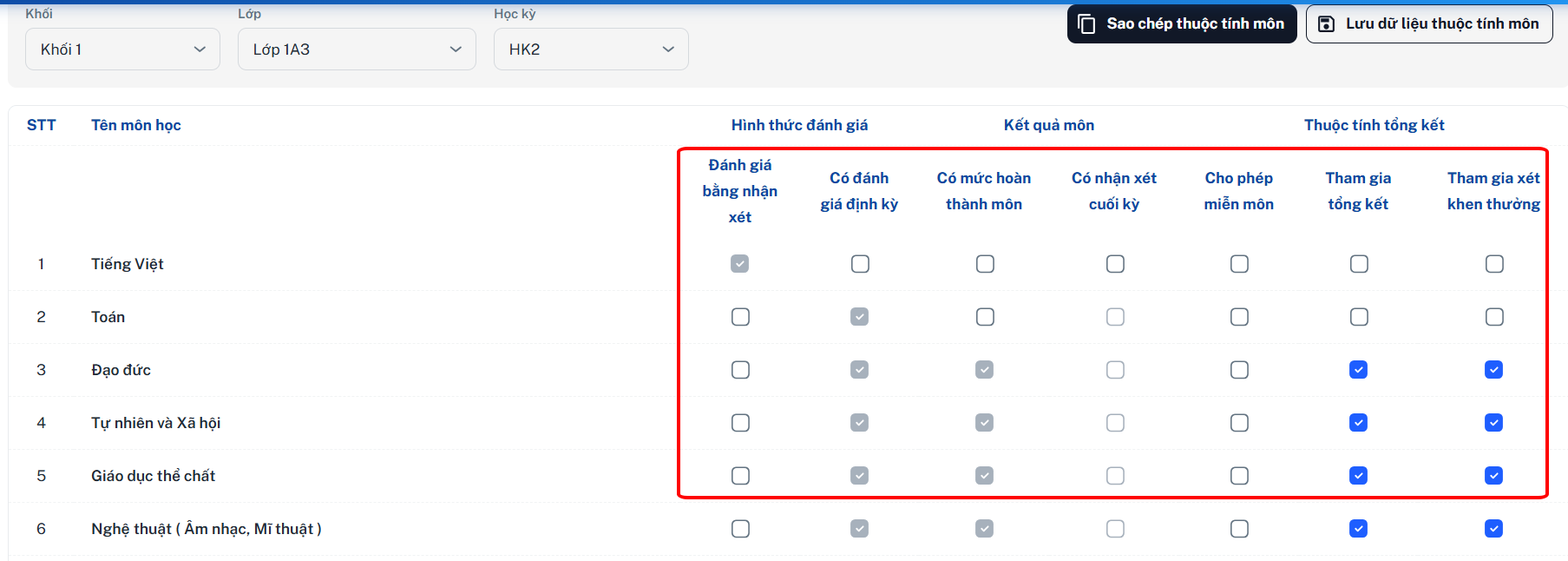This screenshot has height=561, width=1568.
Task: Open the Lớp 1A3 dropdown
Action: tap(357, 49)
